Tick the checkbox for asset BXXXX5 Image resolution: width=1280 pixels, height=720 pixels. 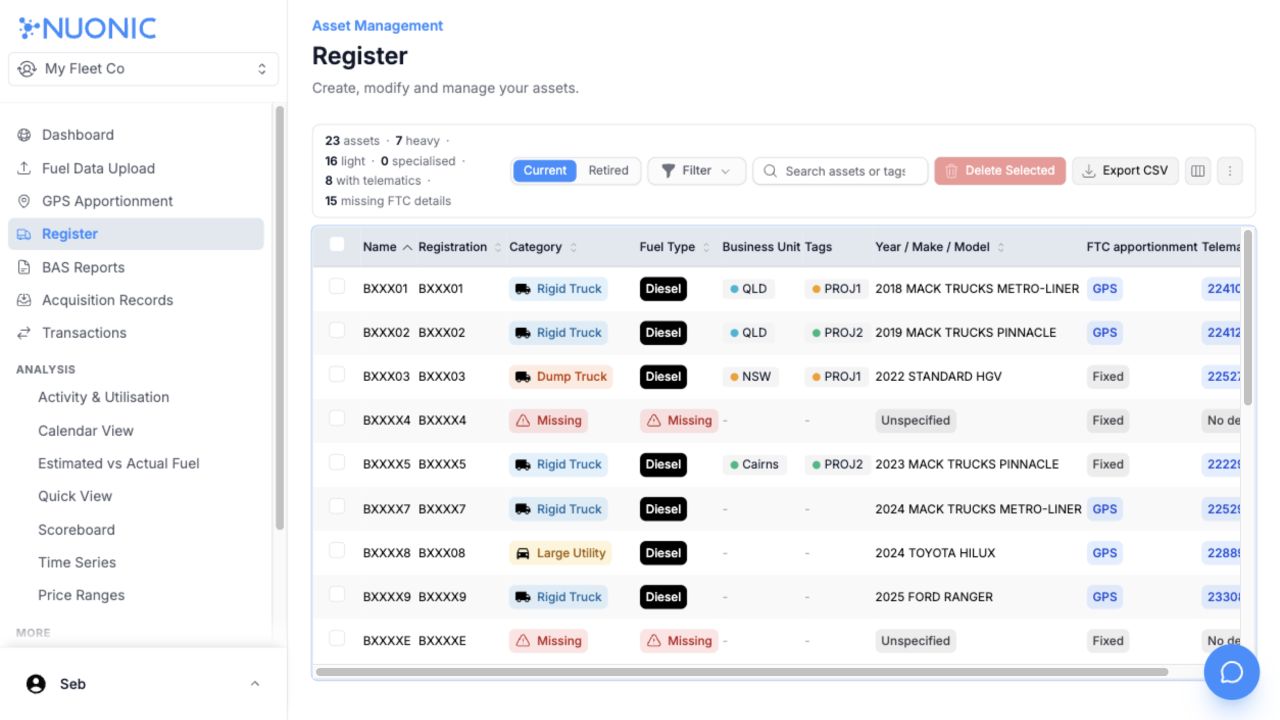click(x=337, y=462)
